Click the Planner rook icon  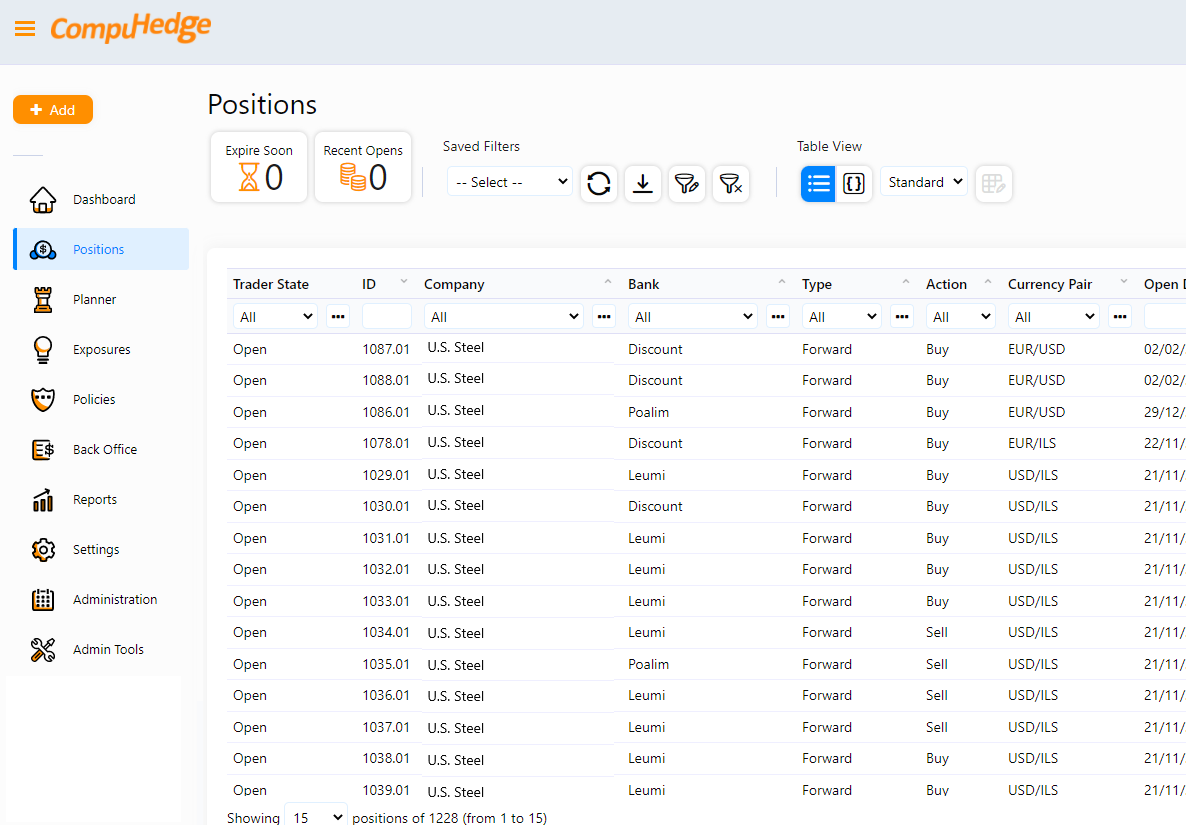(x=43, y=299)
